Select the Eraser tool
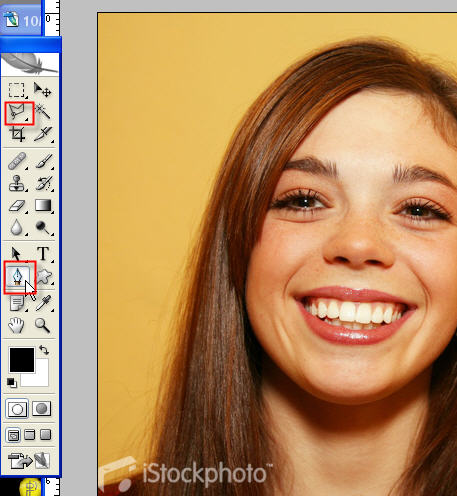The width and height of the screenshot is (457, 496). [17, 205]
